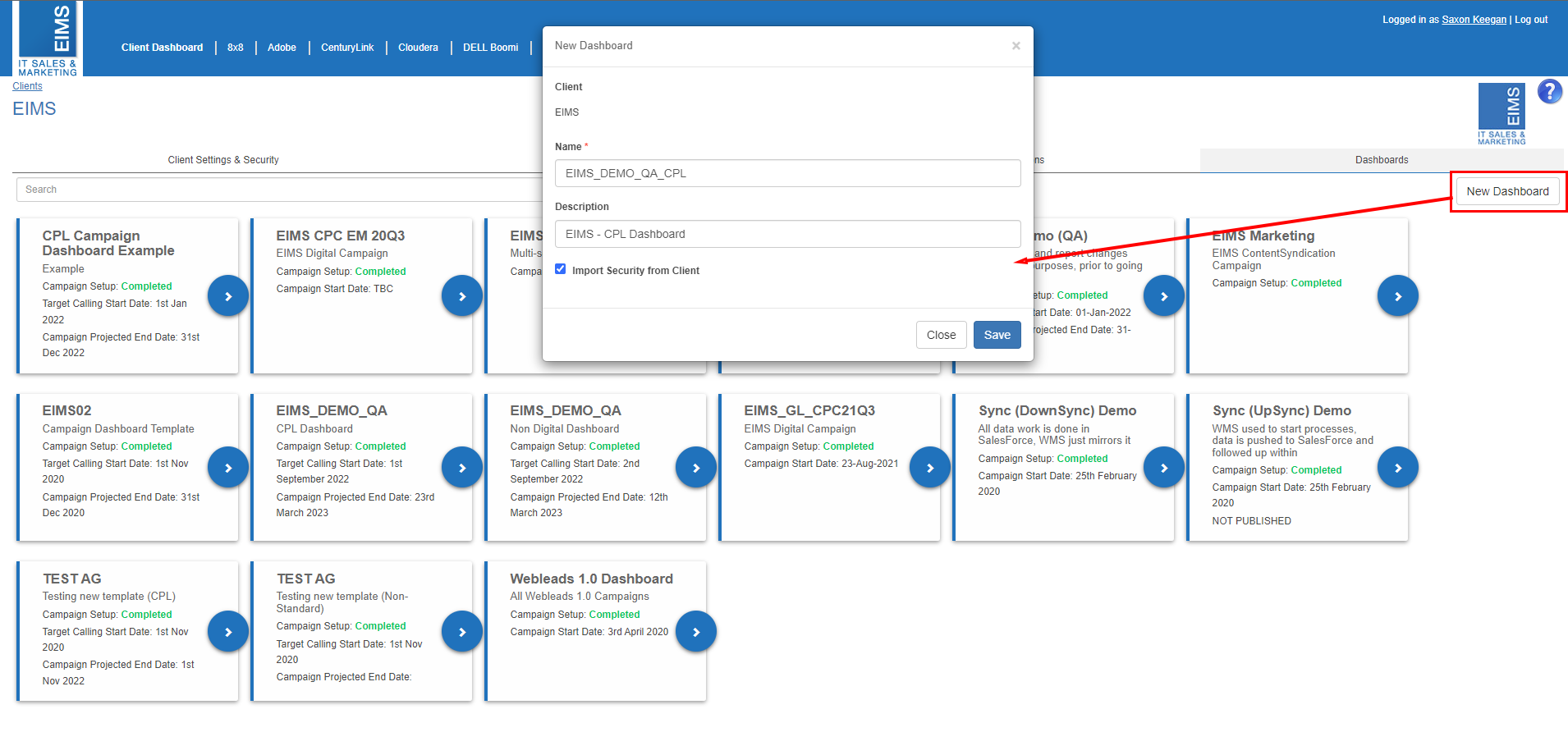Switch to the Dashboards tab

[x=1382, y=160]
